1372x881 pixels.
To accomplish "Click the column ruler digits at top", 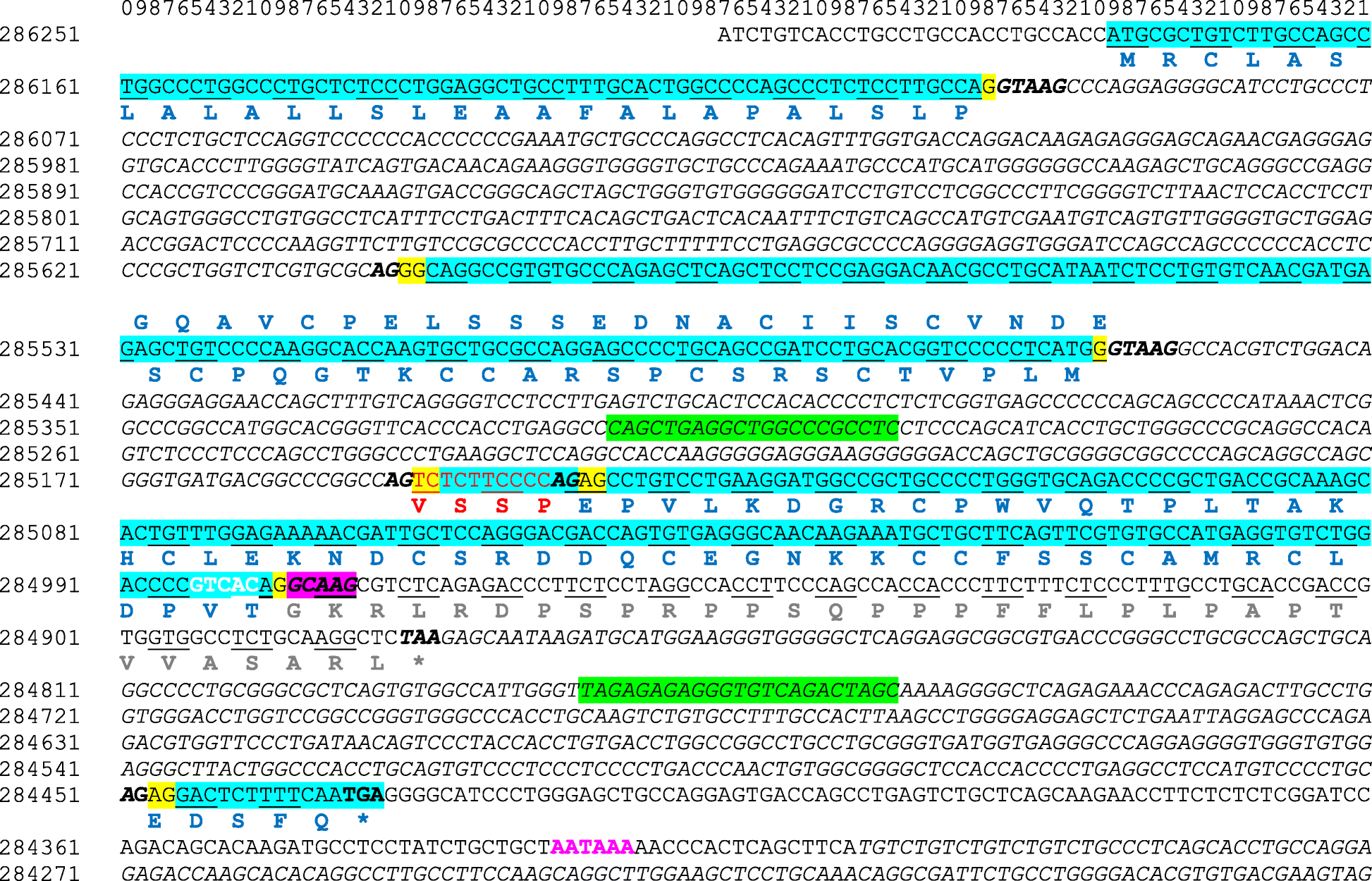I will (x=745, y=8).
